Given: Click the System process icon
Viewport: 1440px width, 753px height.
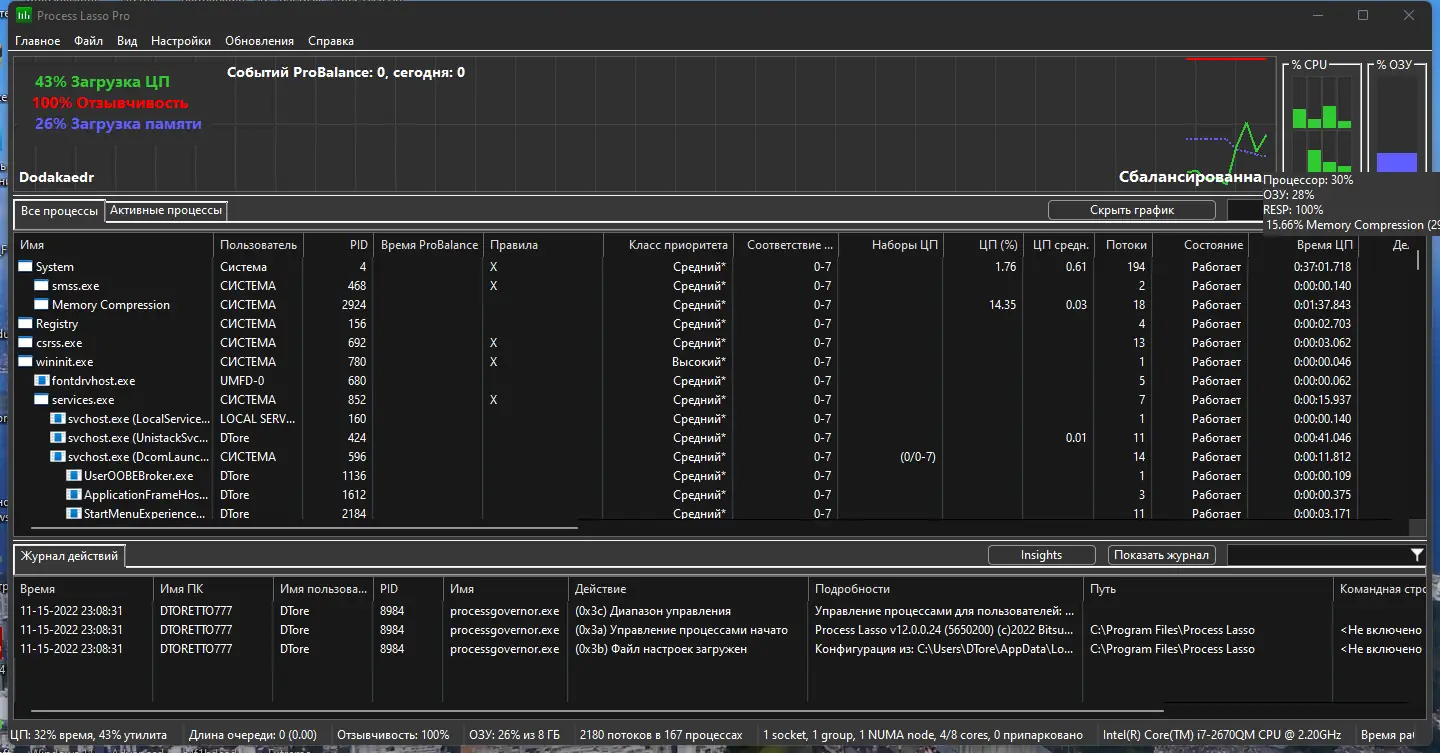Looking at the screenshot, I should pos(25,267).
